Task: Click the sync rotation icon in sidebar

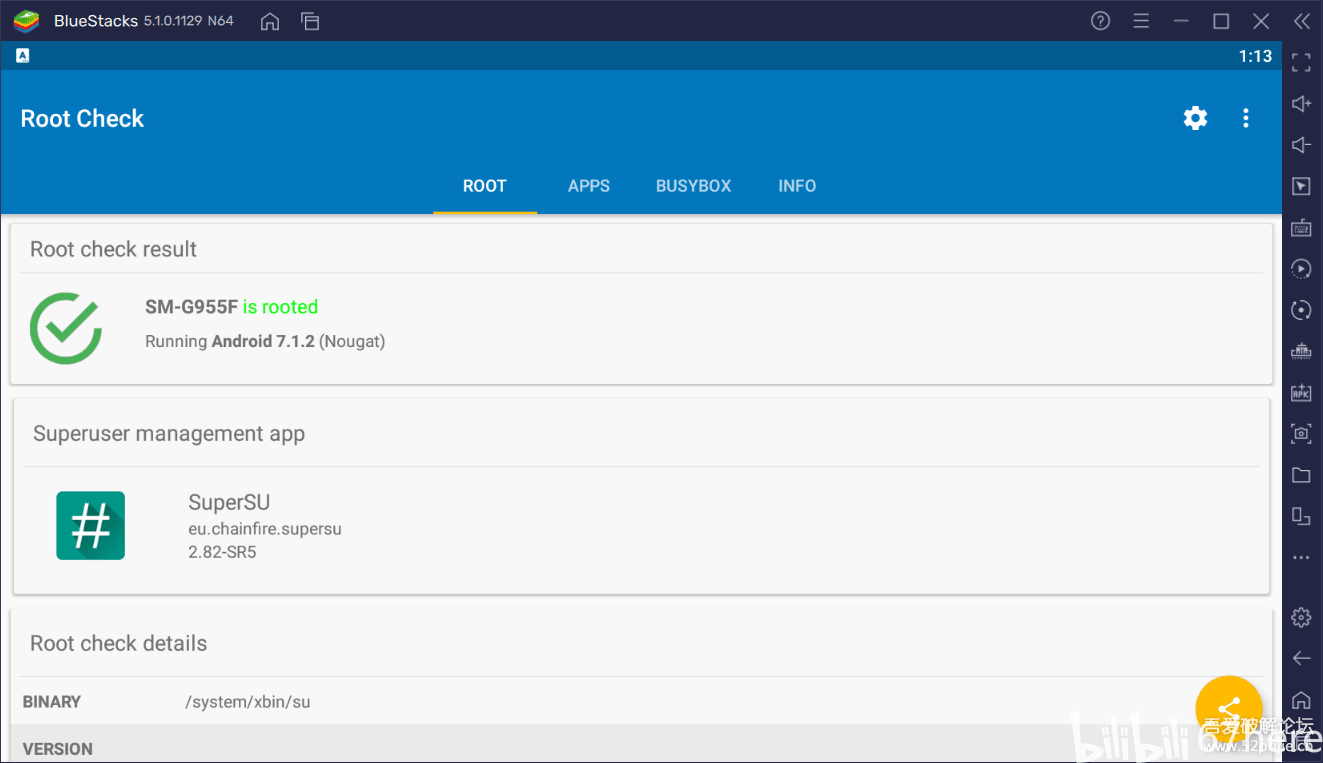Action: 1301,310
